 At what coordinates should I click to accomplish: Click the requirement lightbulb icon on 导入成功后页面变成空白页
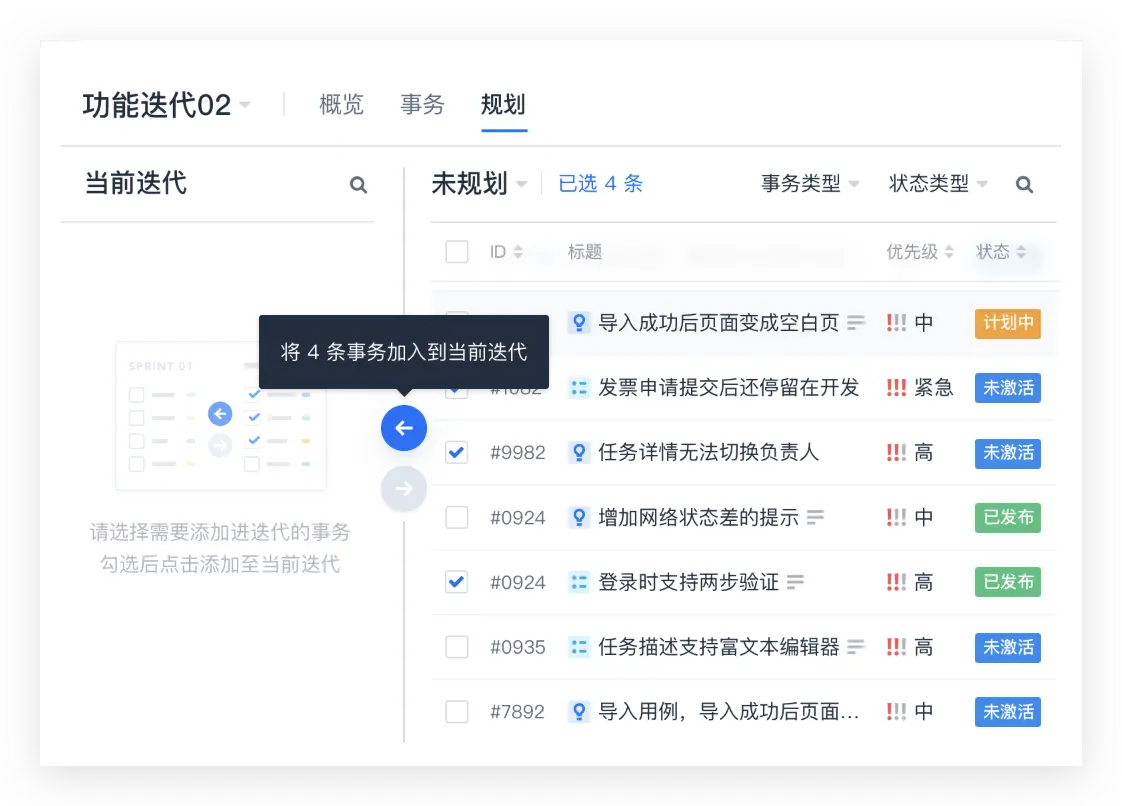pyautogui.click(x=579, y=323)
